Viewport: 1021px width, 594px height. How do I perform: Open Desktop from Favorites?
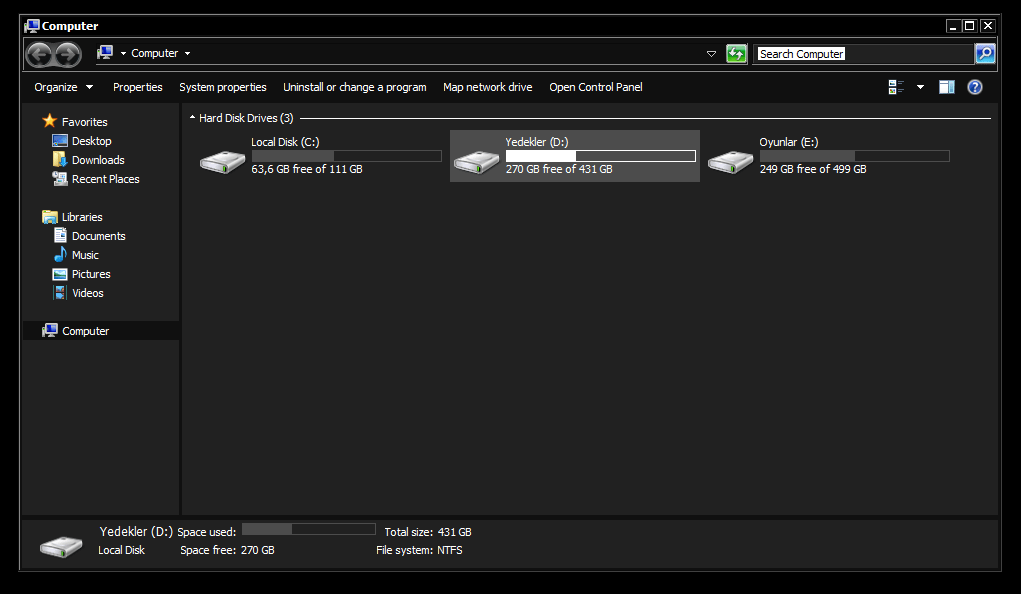click(91, 141)
